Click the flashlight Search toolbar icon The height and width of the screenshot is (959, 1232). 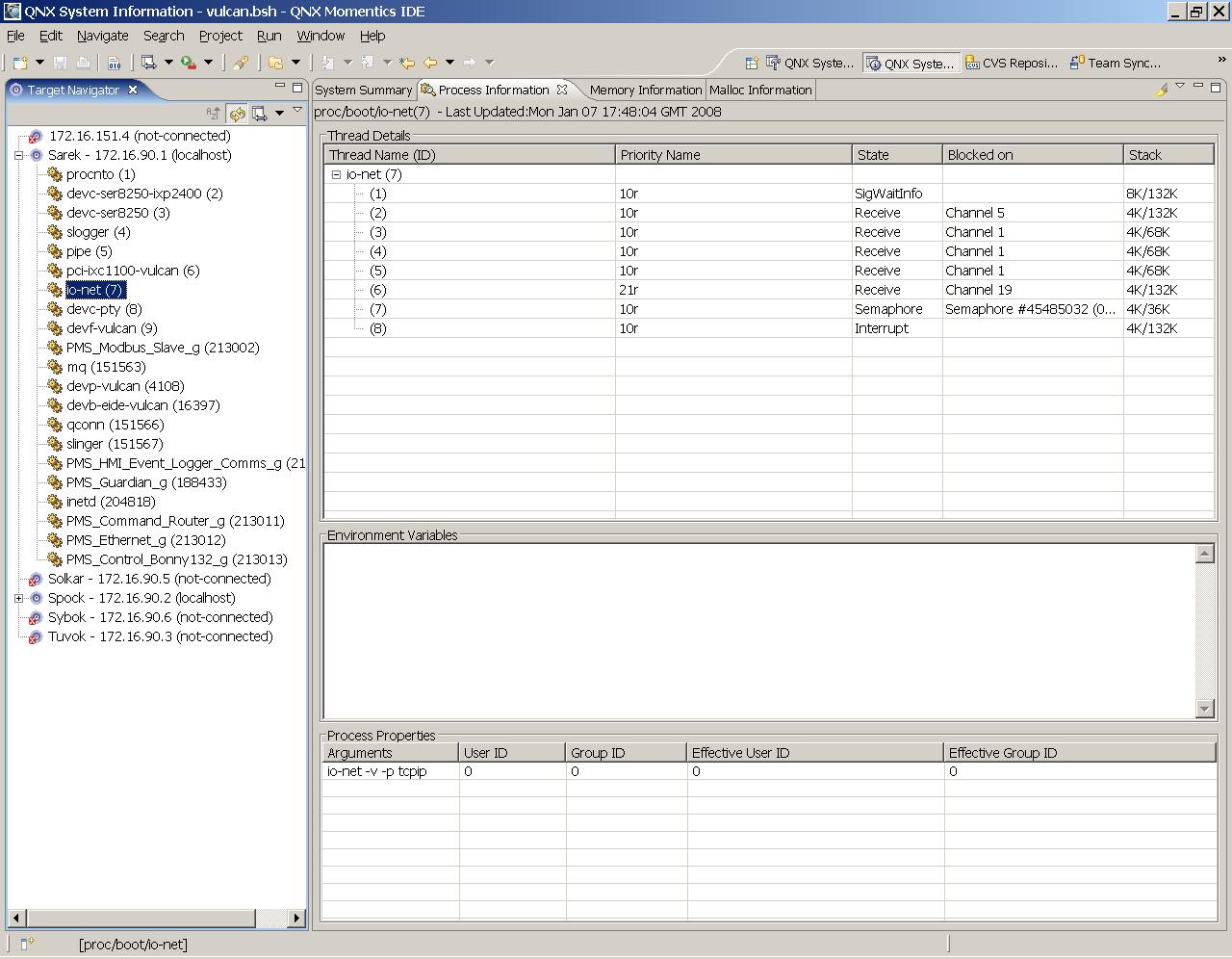pyautogui.click(x=241, y=63)
